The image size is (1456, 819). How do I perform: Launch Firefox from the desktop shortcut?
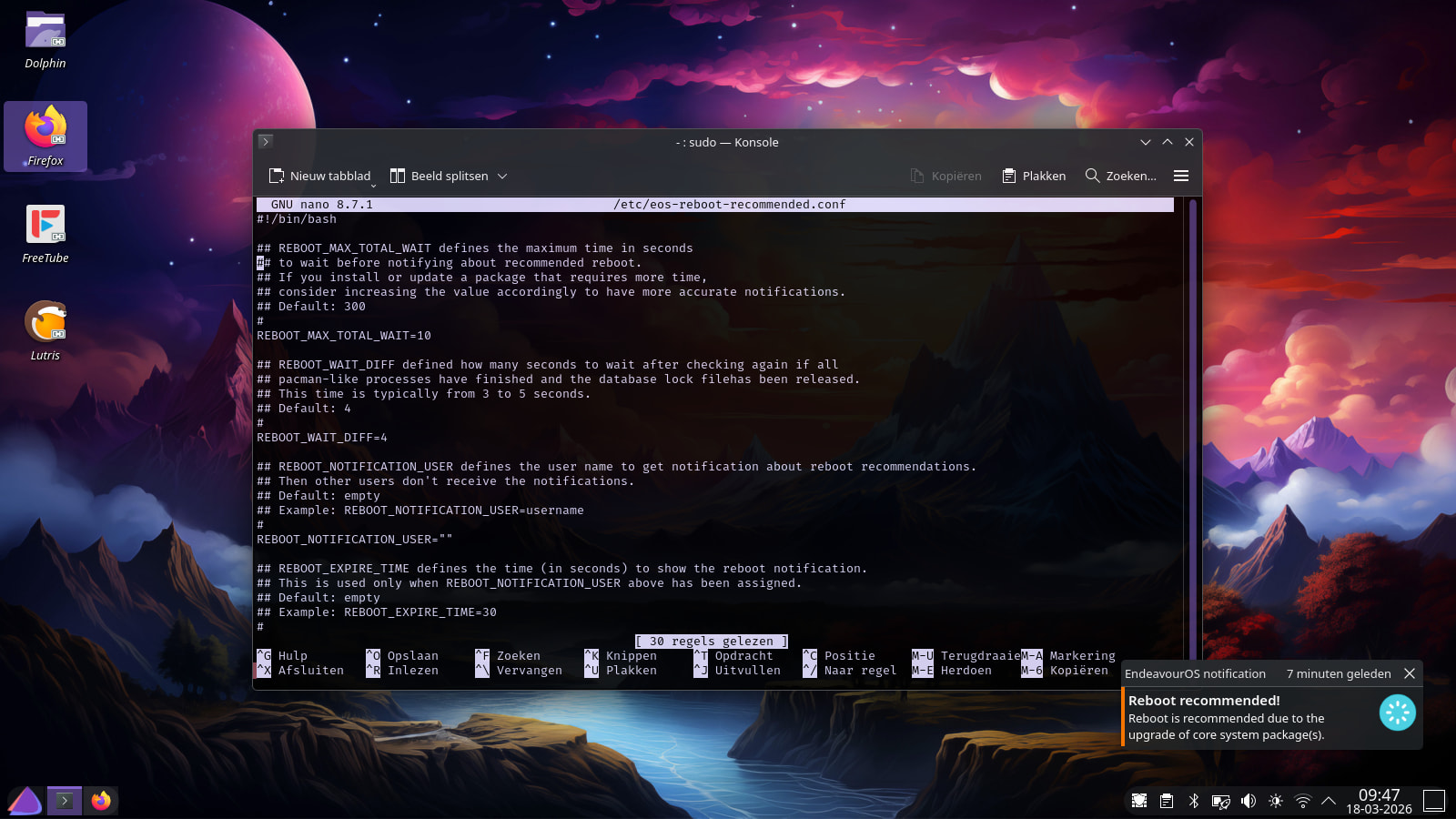(45, 136)
